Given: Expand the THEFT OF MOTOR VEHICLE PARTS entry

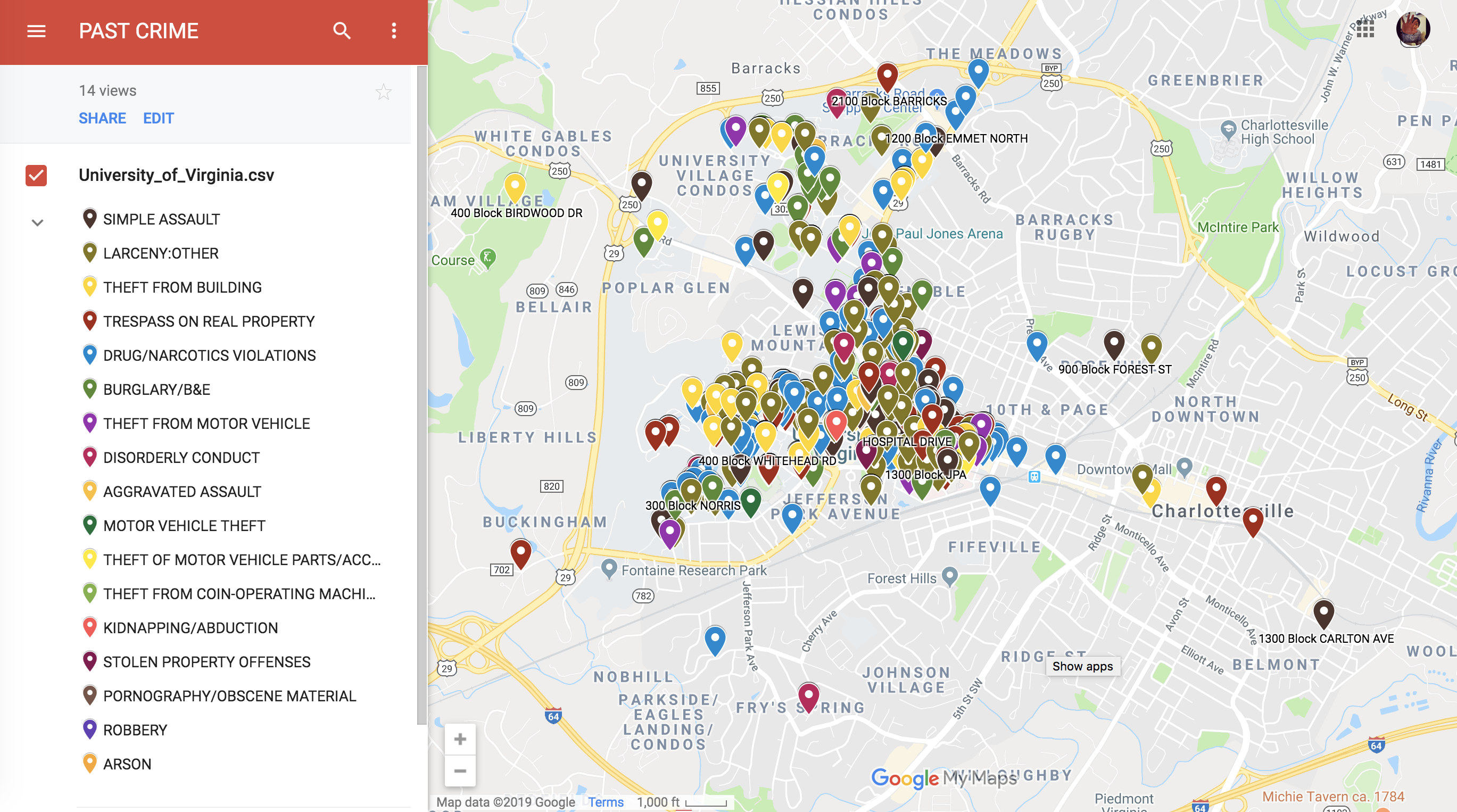Looking at the screenshot, I should coord(241,559).
